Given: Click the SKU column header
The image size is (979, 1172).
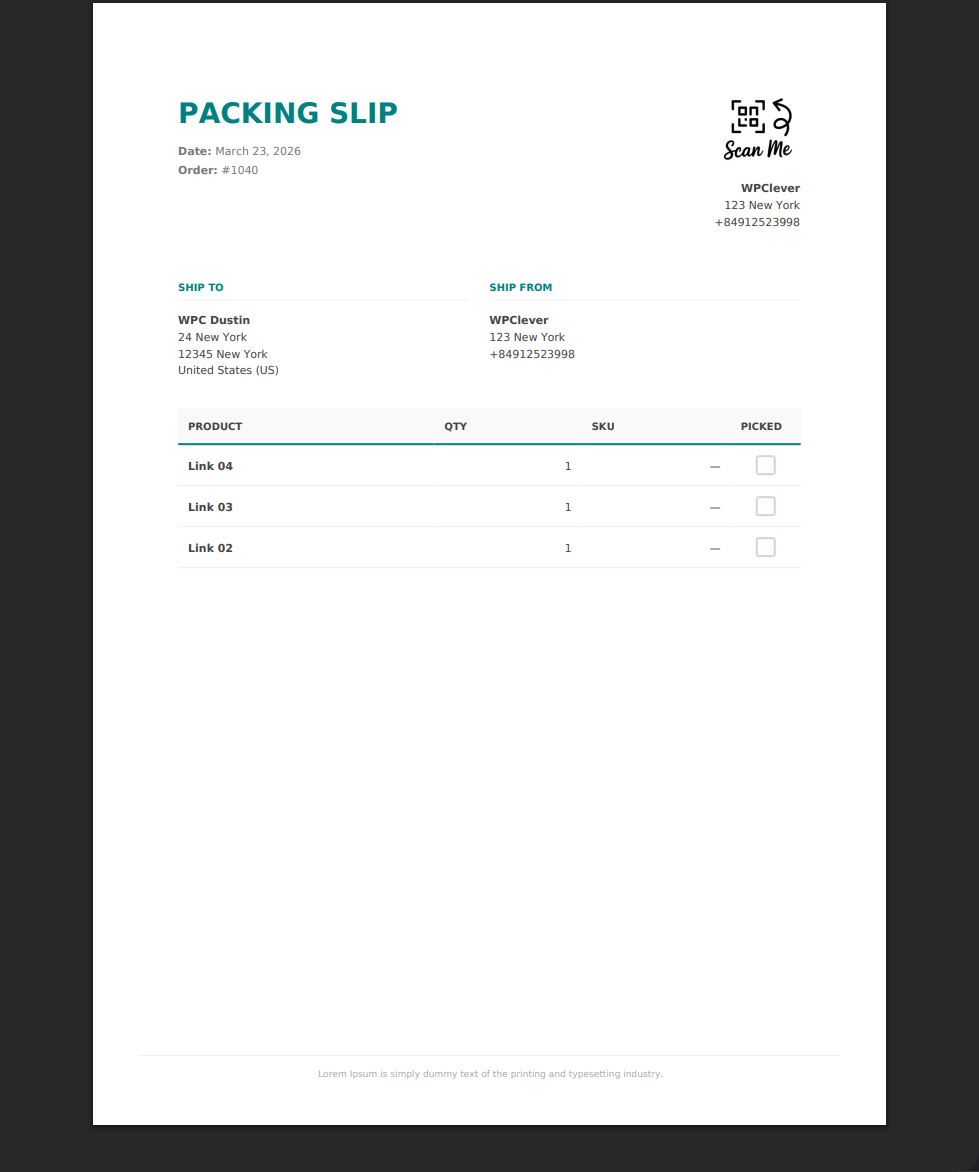Looking at the screenshot, I should [x=603, y=427].
